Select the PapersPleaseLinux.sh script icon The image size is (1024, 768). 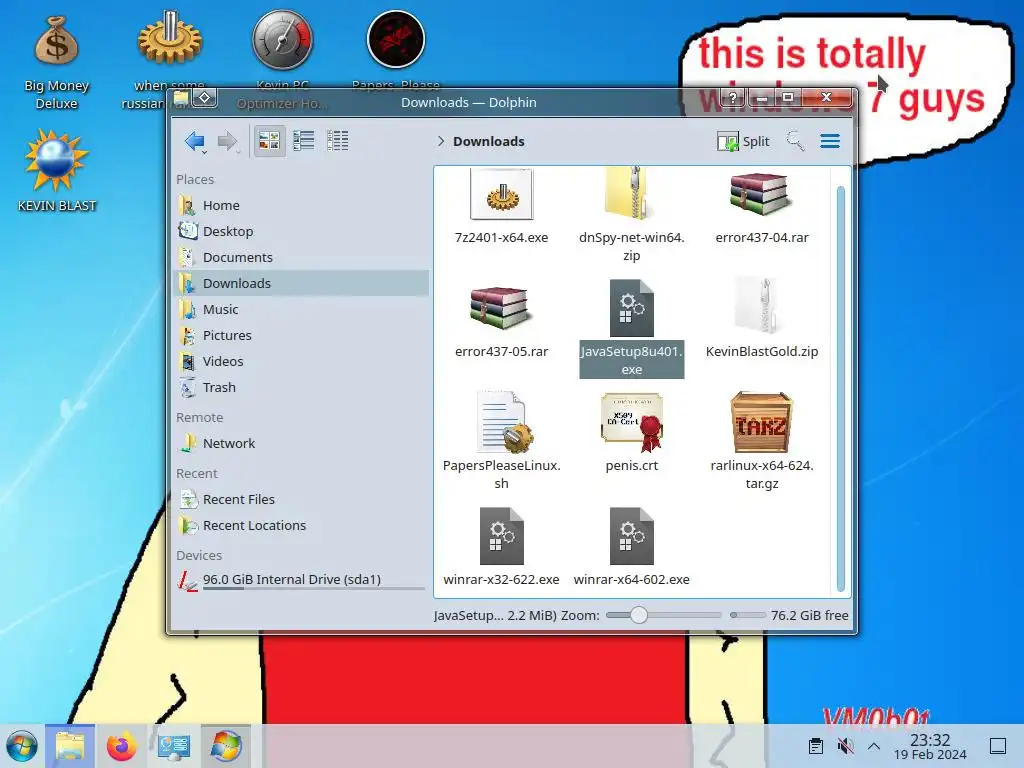503,423
